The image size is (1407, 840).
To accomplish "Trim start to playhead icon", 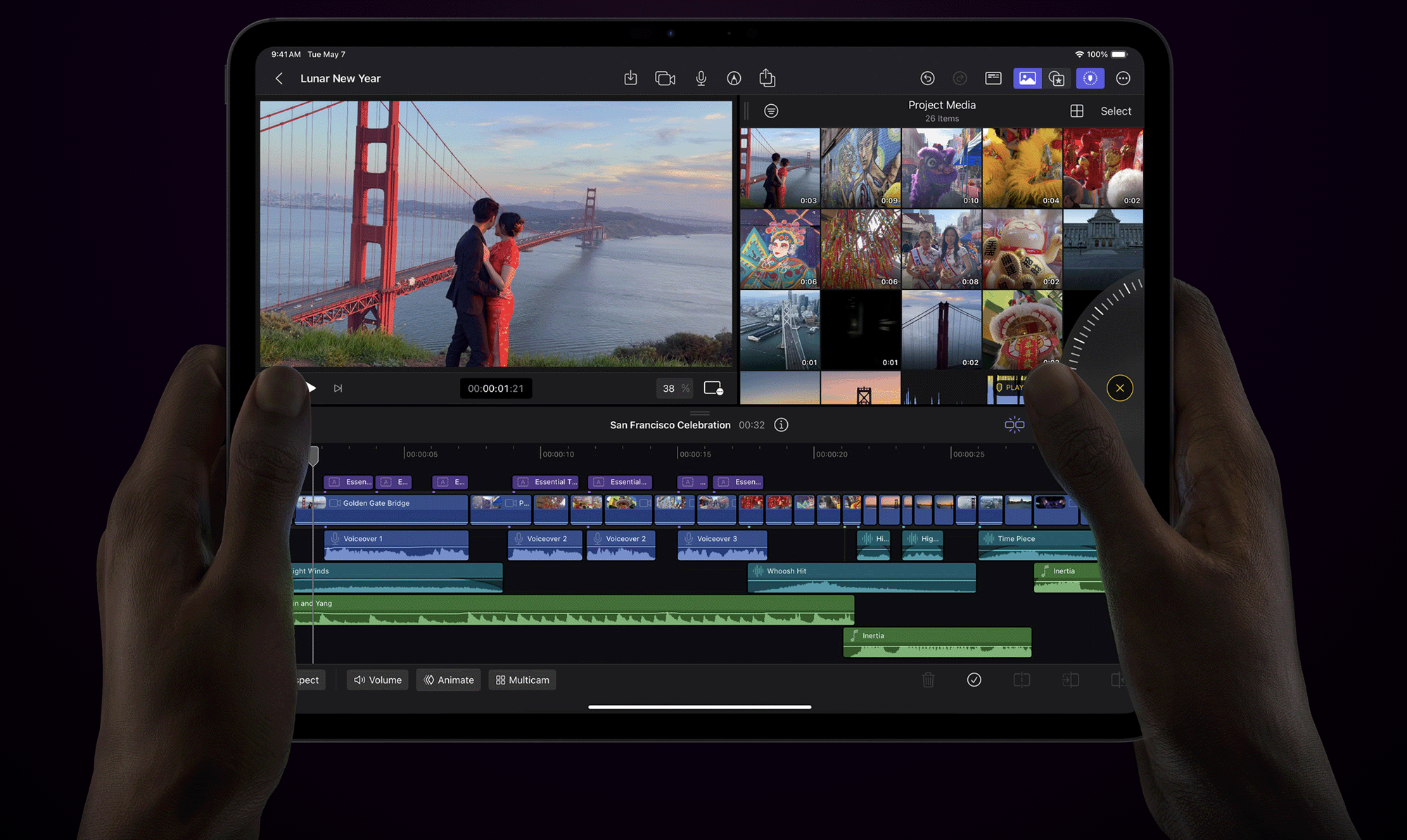I will coord(1070,680).
